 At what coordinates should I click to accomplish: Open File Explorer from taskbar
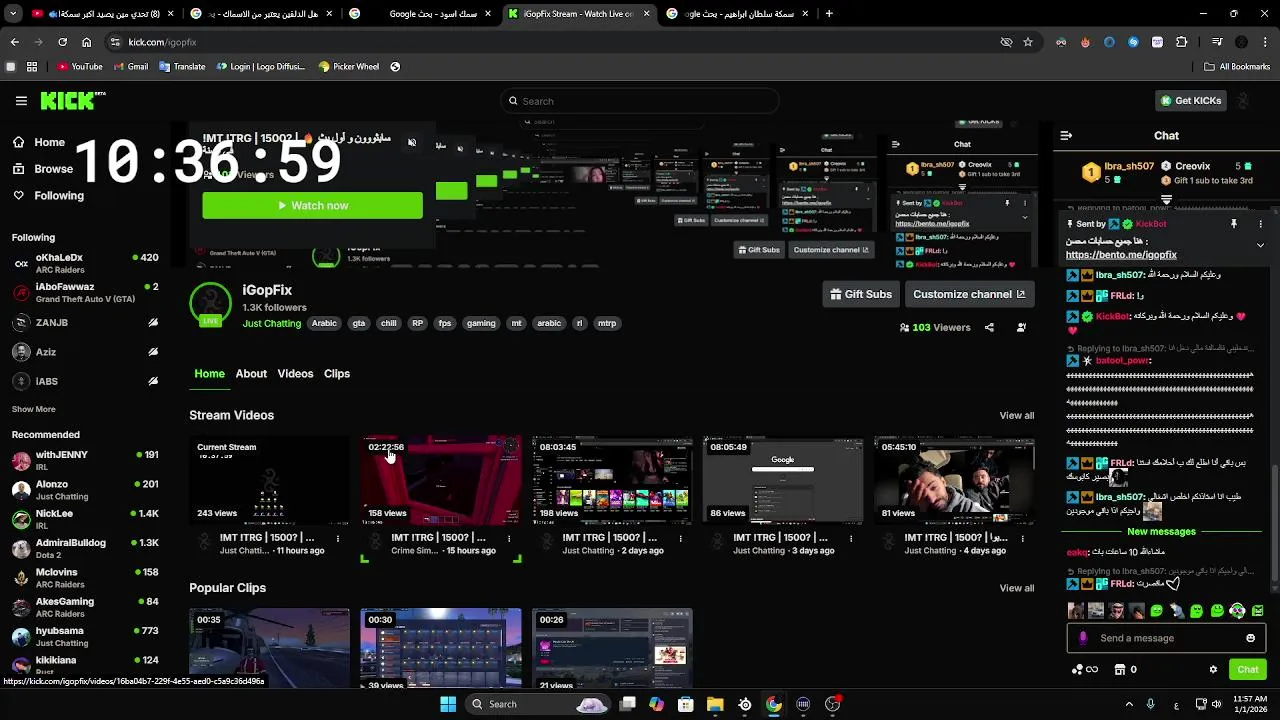715,704
